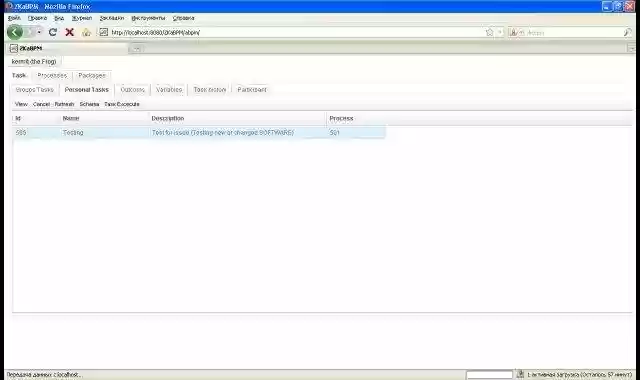The height and width of the screenshot is (380, 640).
Task: Switch to the Task tab
Action: [x=19, y=76]
